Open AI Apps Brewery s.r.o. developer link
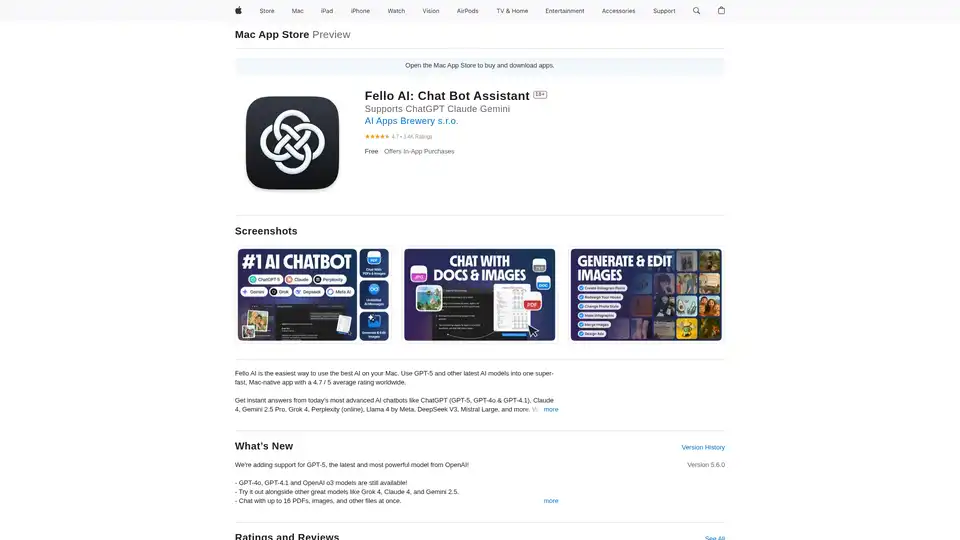This screenshot has width=960, height=540. (411, 121)
